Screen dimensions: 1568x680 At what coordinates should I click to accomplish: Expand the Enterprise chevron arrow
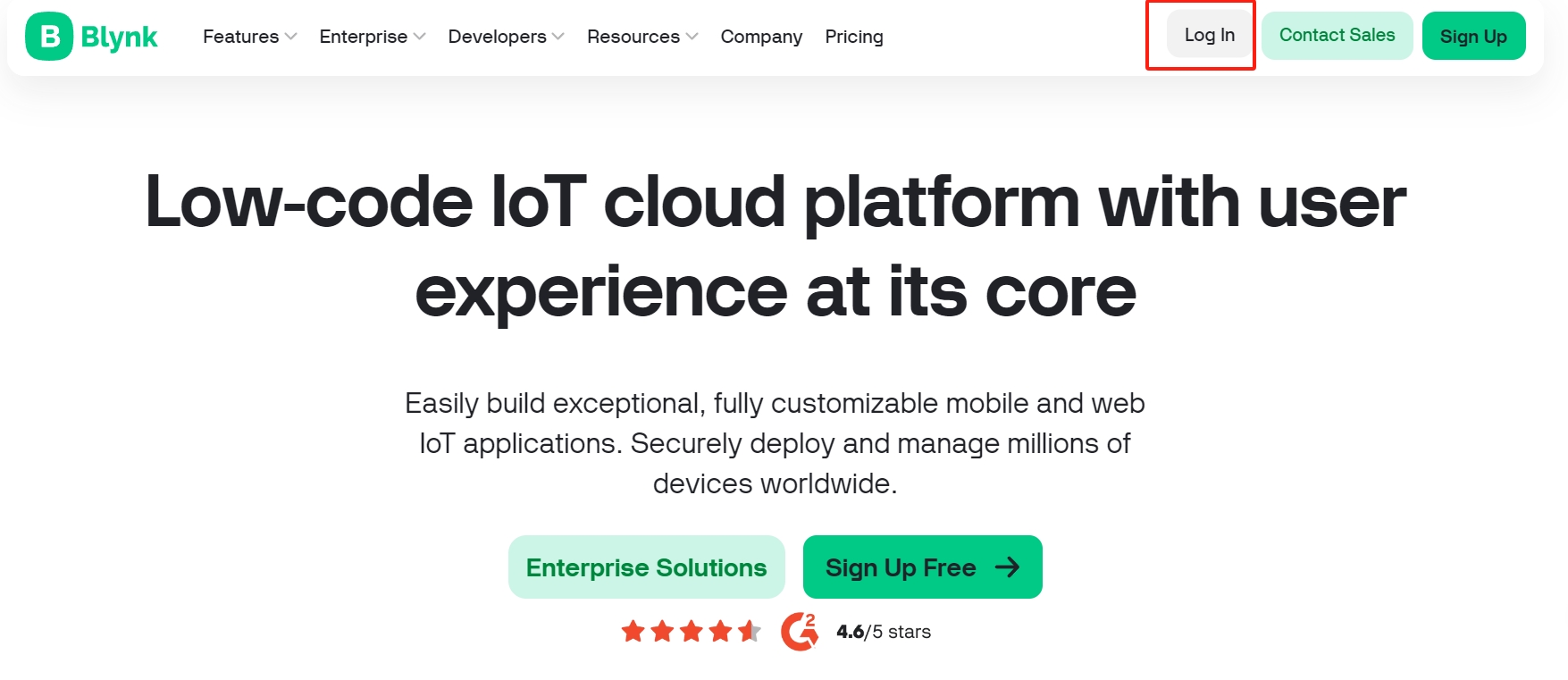(x=419, y=37)
